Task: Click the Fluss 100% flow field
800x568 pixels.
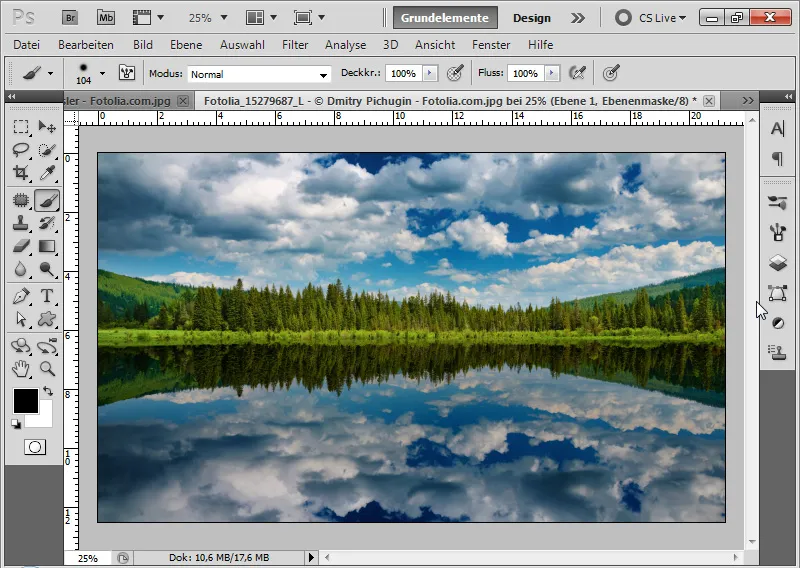Action: [x=526, y=73]
